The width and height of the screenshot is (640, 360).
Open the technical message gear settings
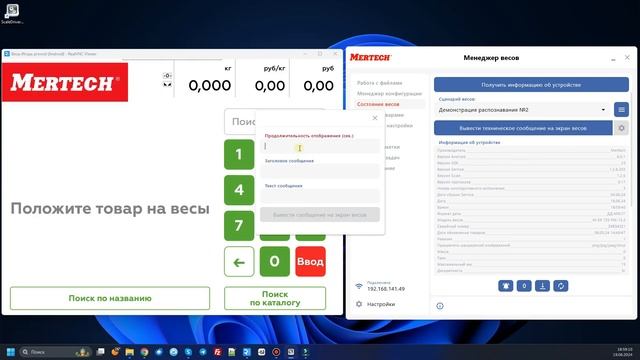621,128
